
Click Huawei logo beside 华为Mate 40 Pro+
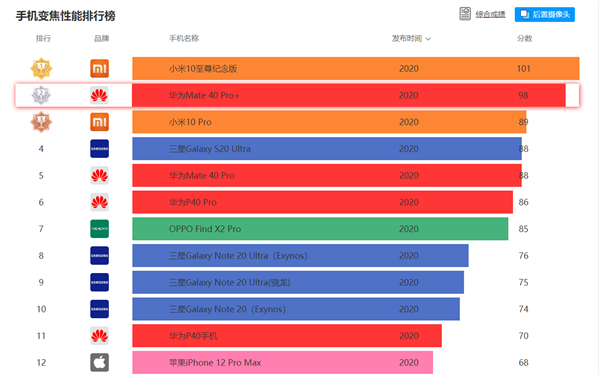pos(99,95)
